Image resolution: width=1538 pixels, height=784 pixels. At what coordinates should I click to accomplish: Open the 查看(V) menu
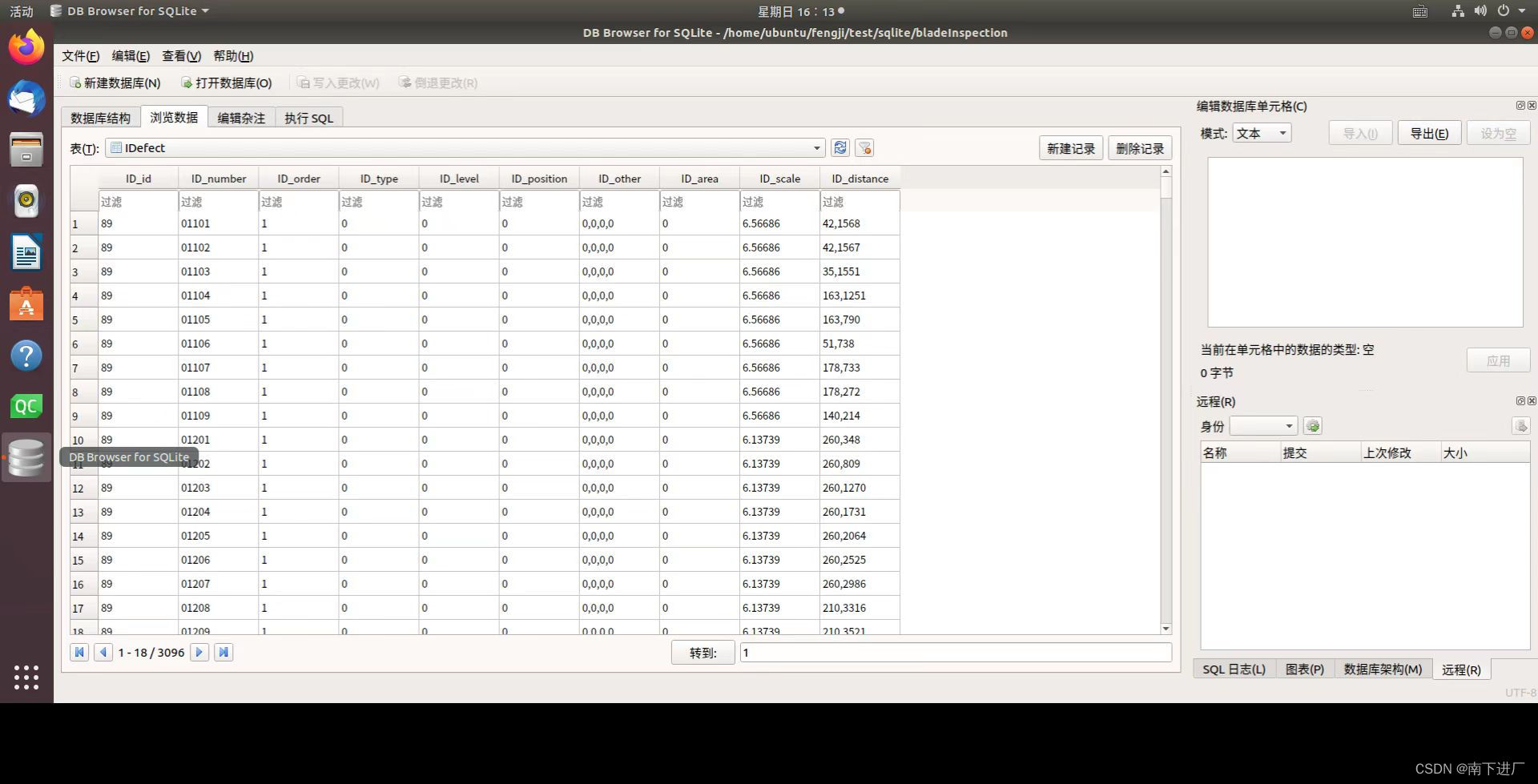point(181,56)
